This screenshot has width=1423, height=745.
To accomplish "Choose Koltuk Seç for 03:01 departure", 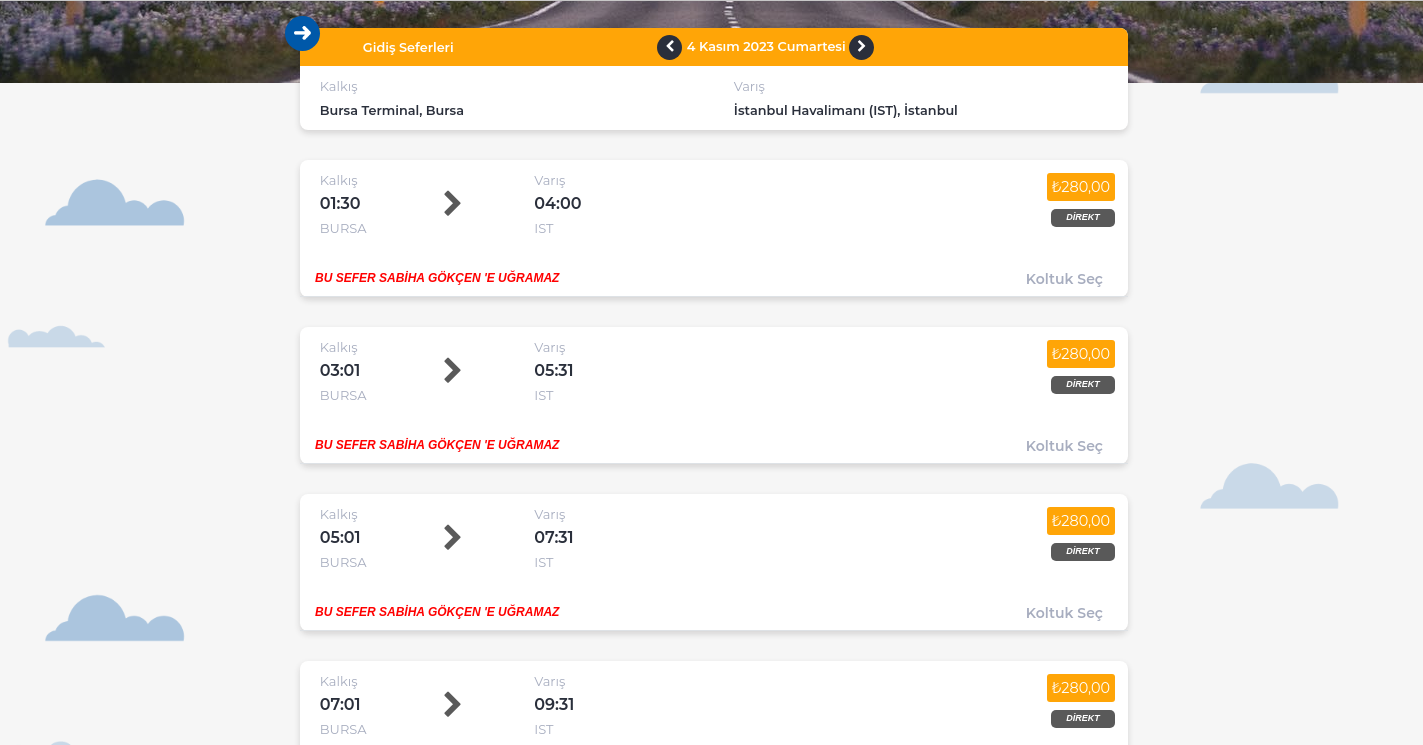I will click(1064, 446).
